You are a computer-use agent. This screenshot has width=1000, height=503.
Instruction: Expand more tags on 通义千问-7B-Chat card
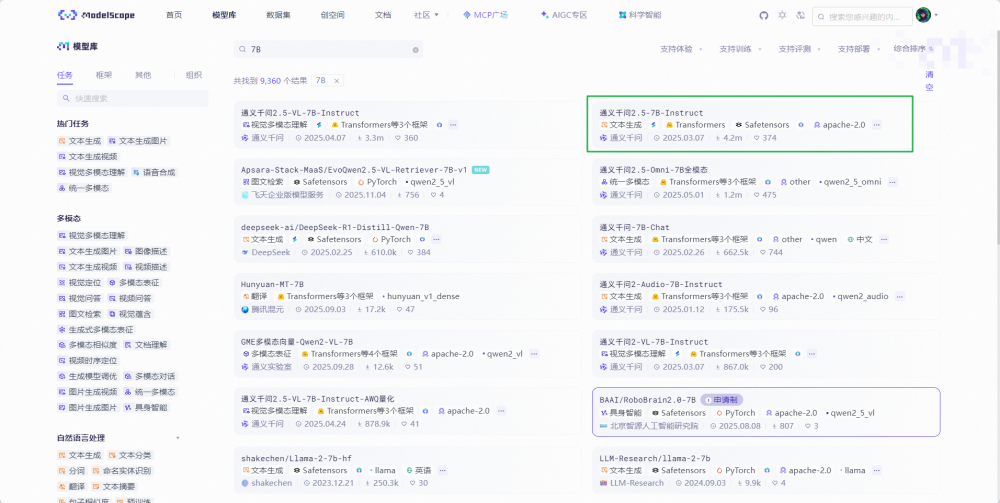pyautogui.click(x=884, y=240)
